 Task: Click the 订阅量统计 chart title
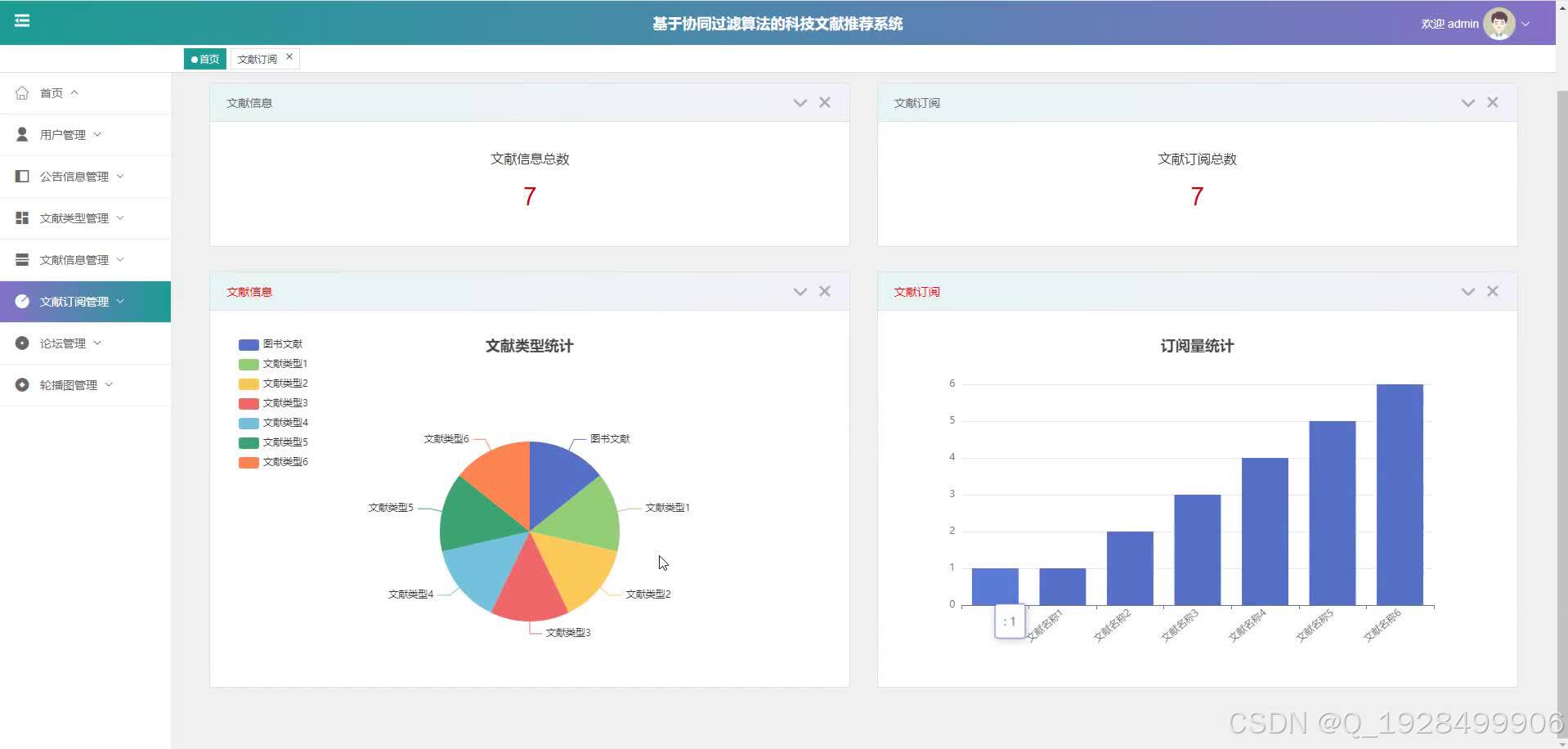click(x=1197, y=346)
